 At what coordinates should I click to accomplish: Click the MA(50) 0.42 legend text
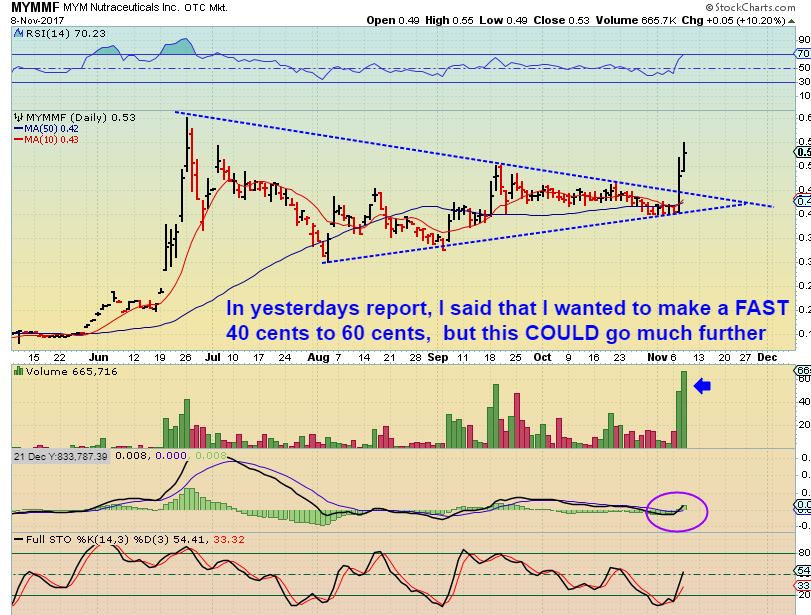(x=51, y=129)
